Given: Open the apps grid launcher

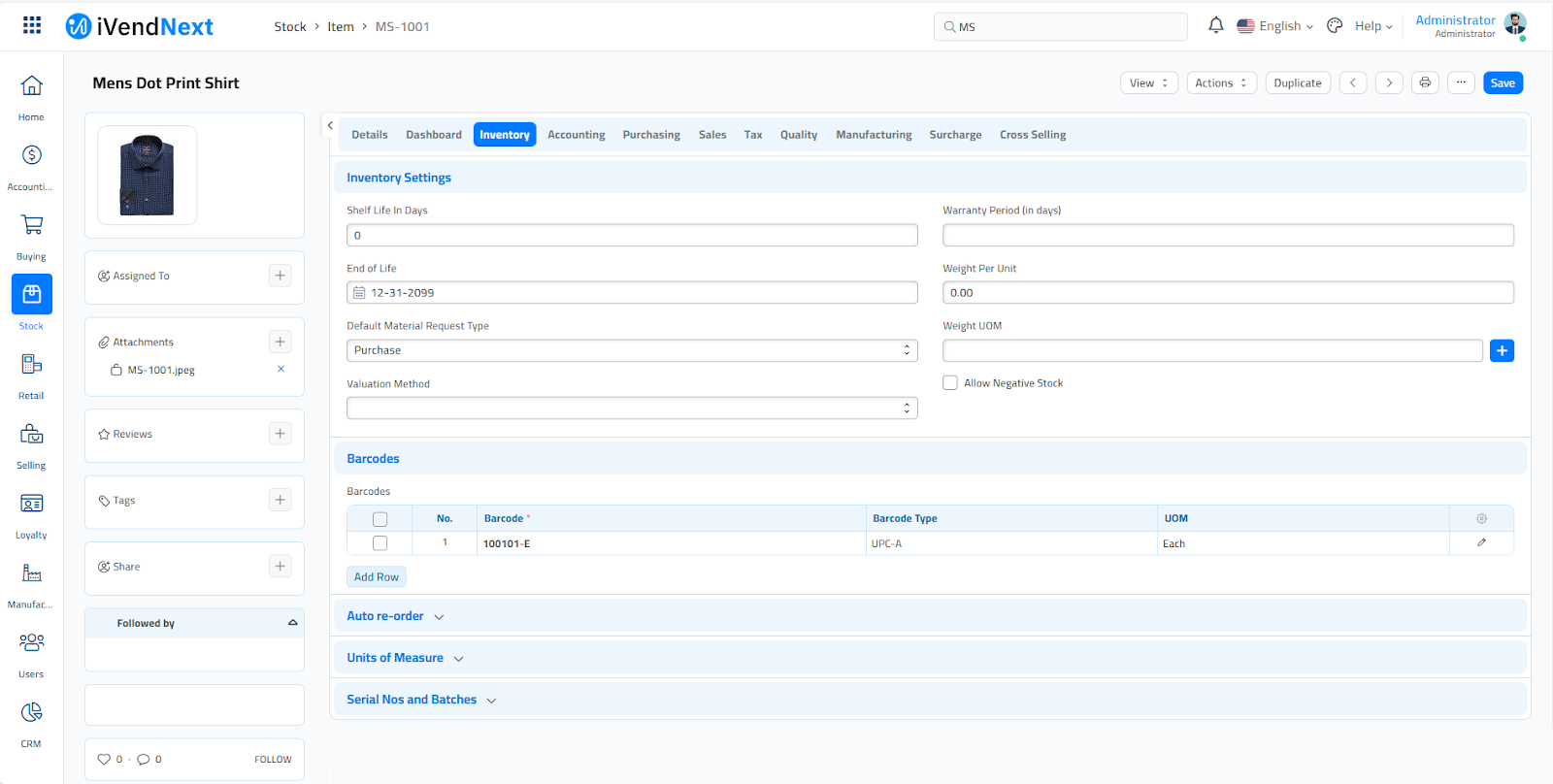Looking at the screenshot, I should 32,26.
